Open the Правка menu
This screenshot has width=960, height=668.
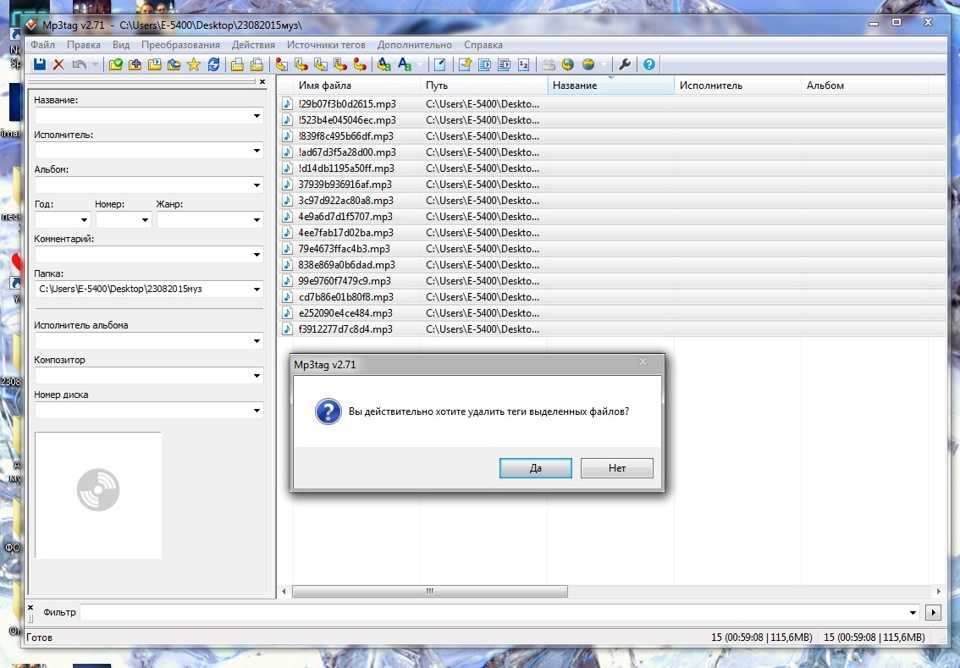click(x=84, y=45)
